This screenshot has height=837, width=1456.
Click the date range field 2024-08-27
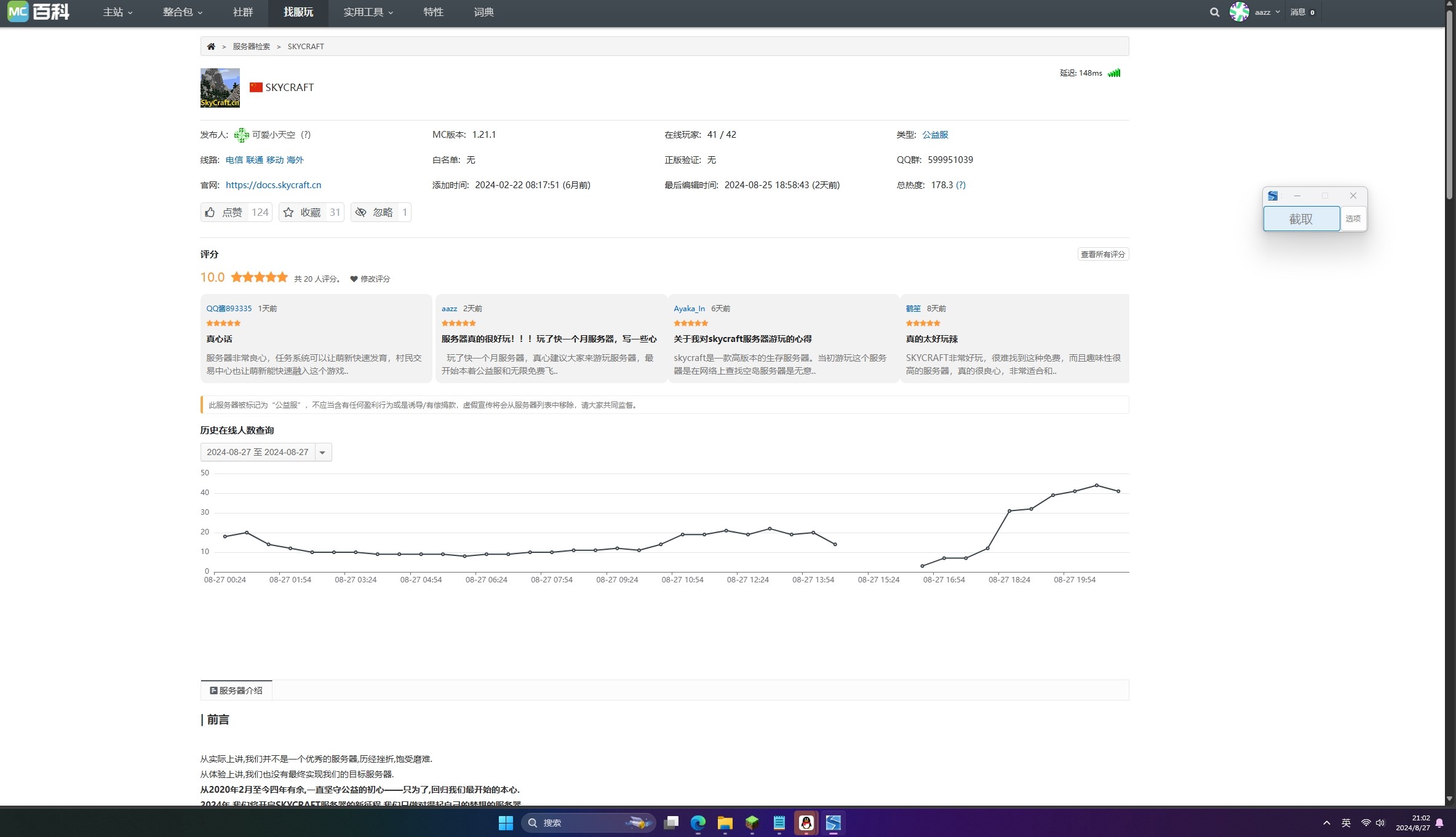pos(258,453)
